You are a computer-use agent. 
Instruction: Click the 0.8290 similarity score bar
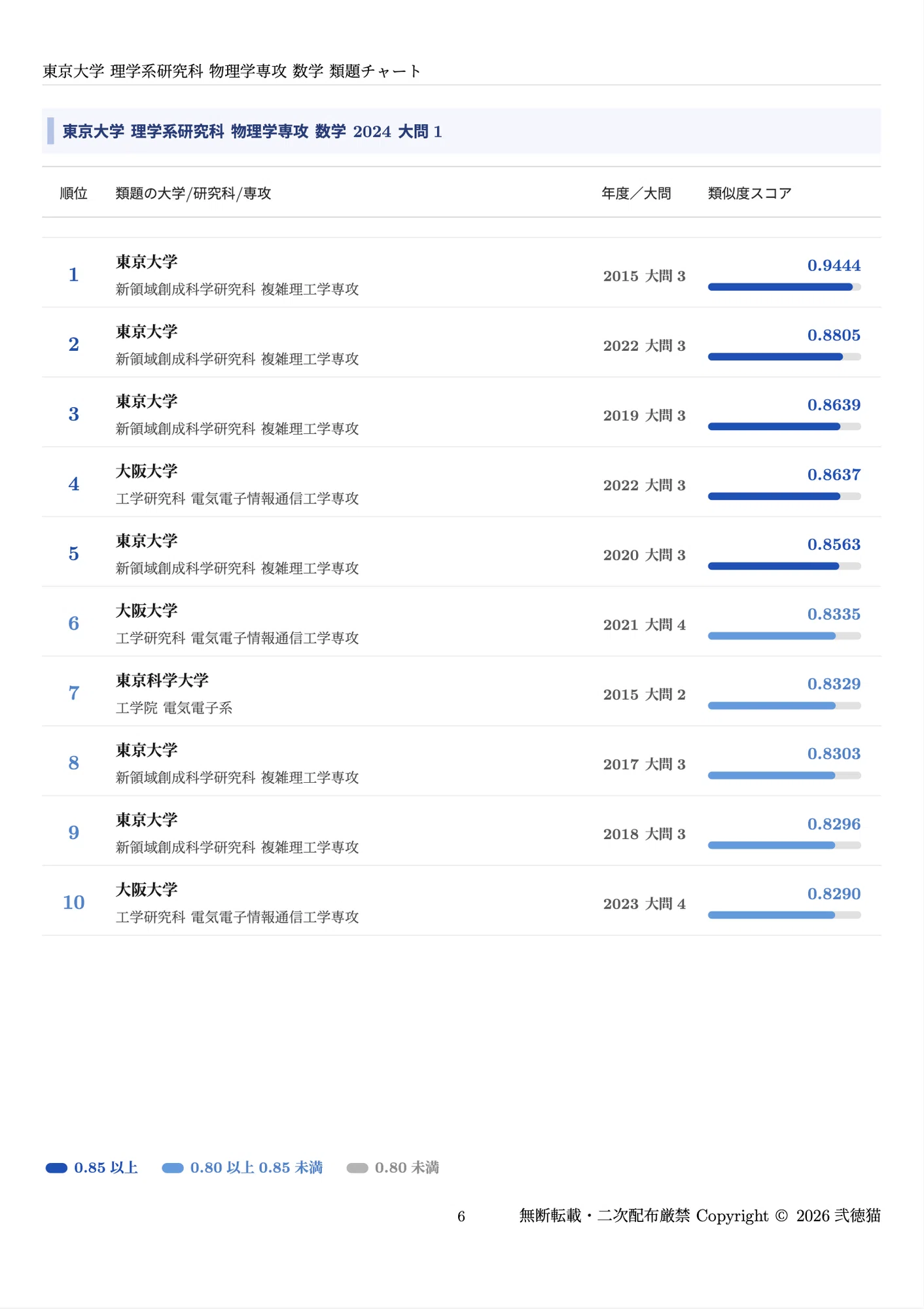click(x=784, y=915)
